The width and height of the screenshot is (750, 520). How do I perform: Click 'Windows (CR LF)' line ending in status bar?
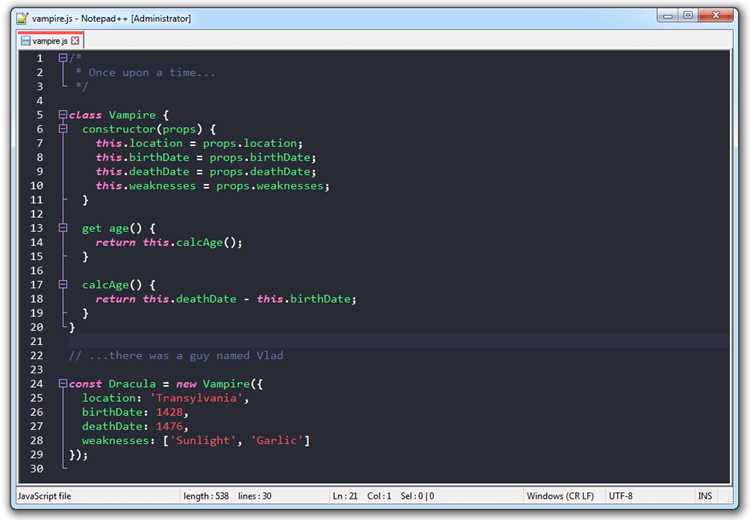click(560, 496)
